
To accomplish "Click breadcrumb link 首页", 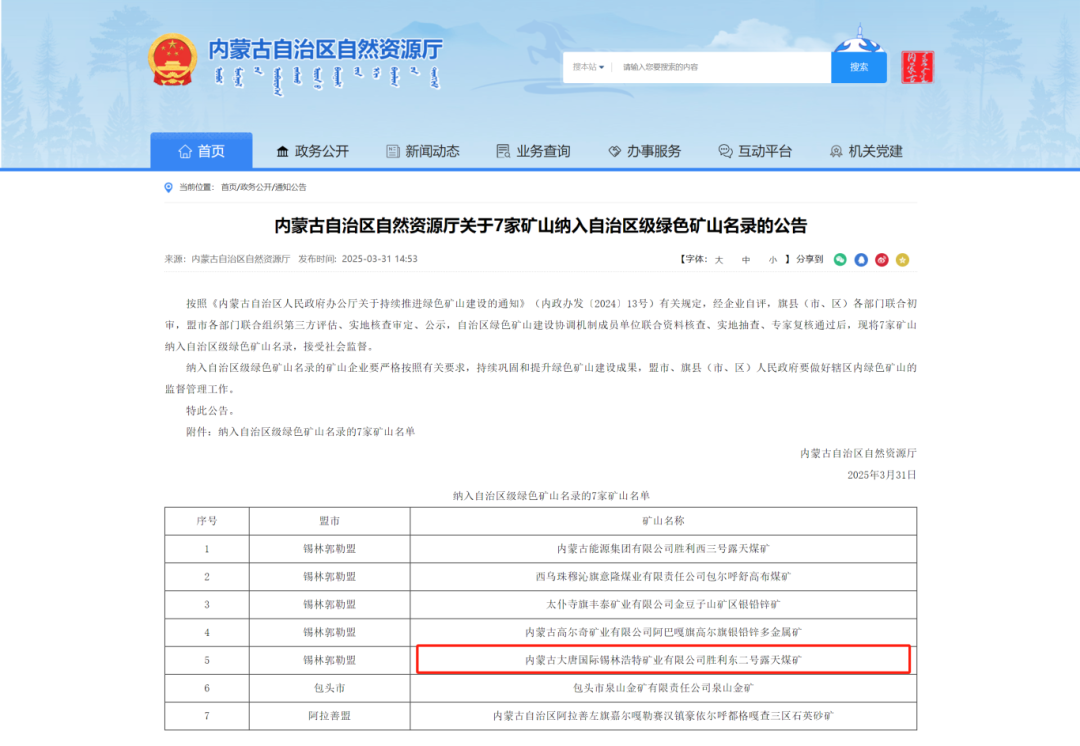I will pos(228,187).
